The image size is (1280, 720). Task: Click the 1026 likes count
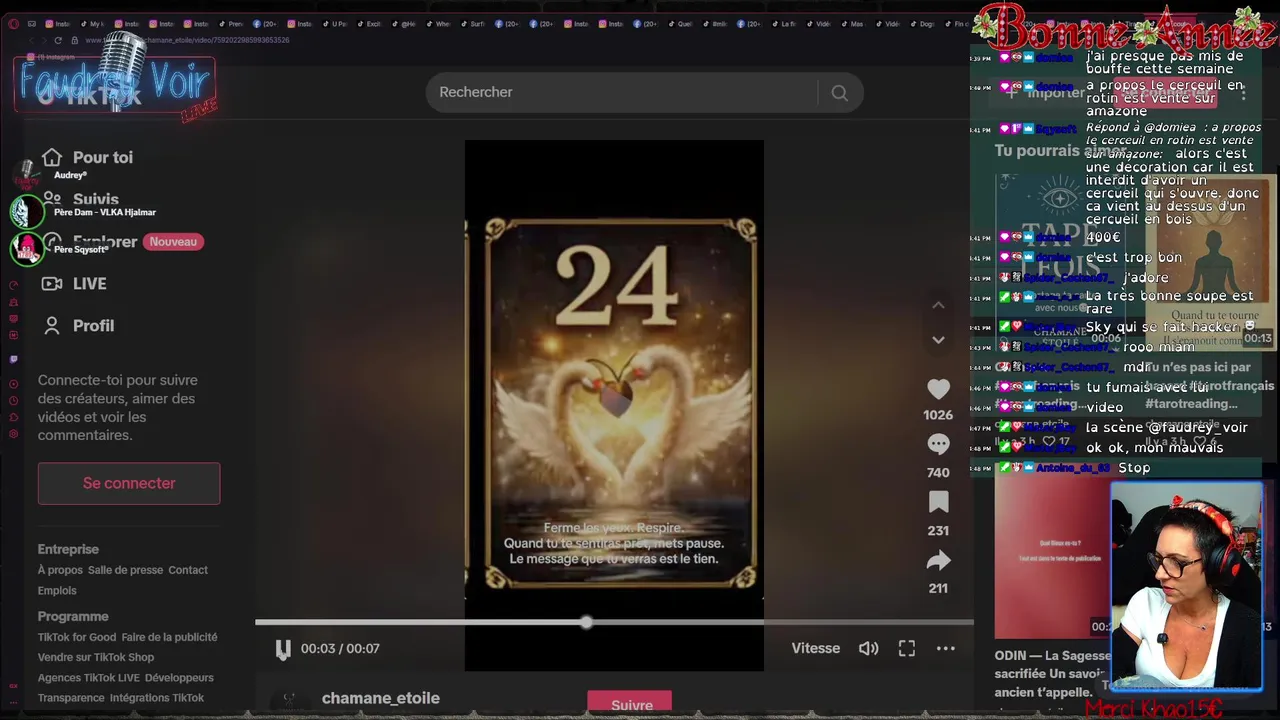[938, 415]
